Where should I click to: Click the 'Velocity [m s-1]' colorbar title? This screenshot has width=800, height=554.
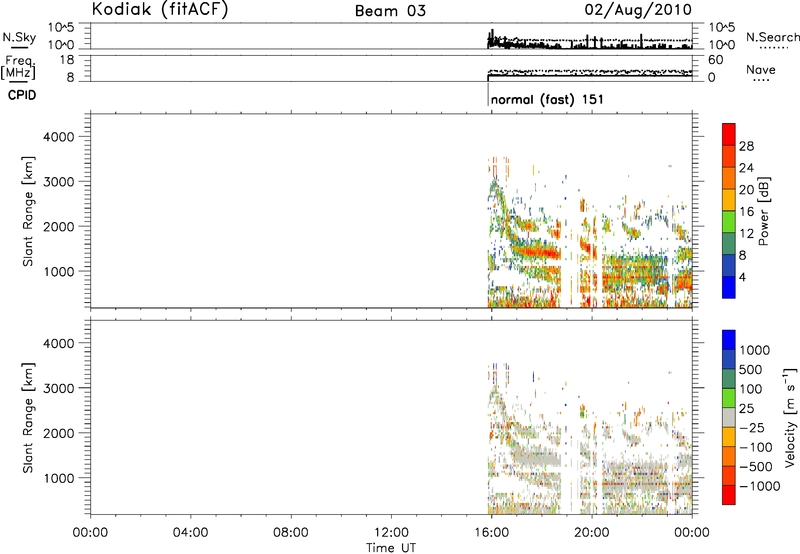pyautogui.click(x=790, y=417)
